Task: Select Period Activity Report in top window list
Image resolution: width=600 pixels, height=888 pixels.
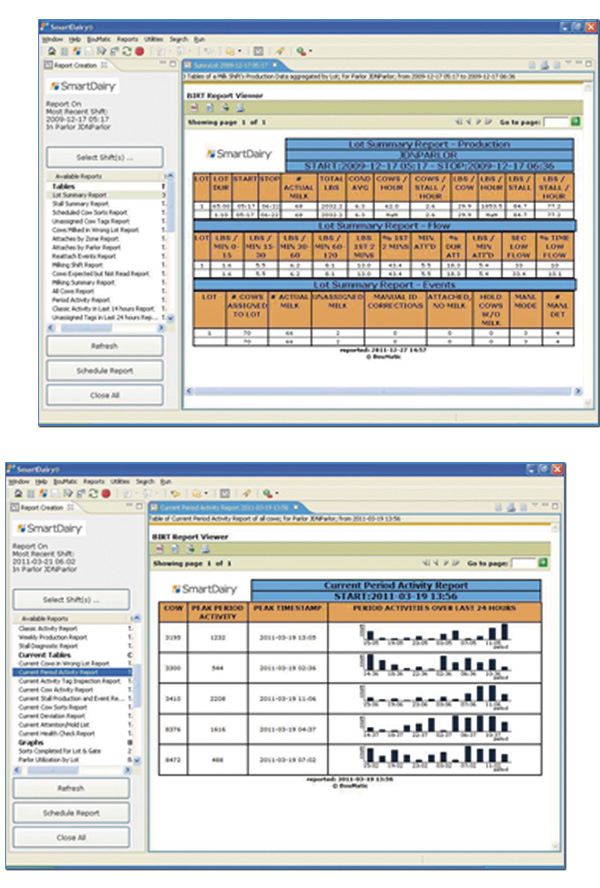Action: 81,300
